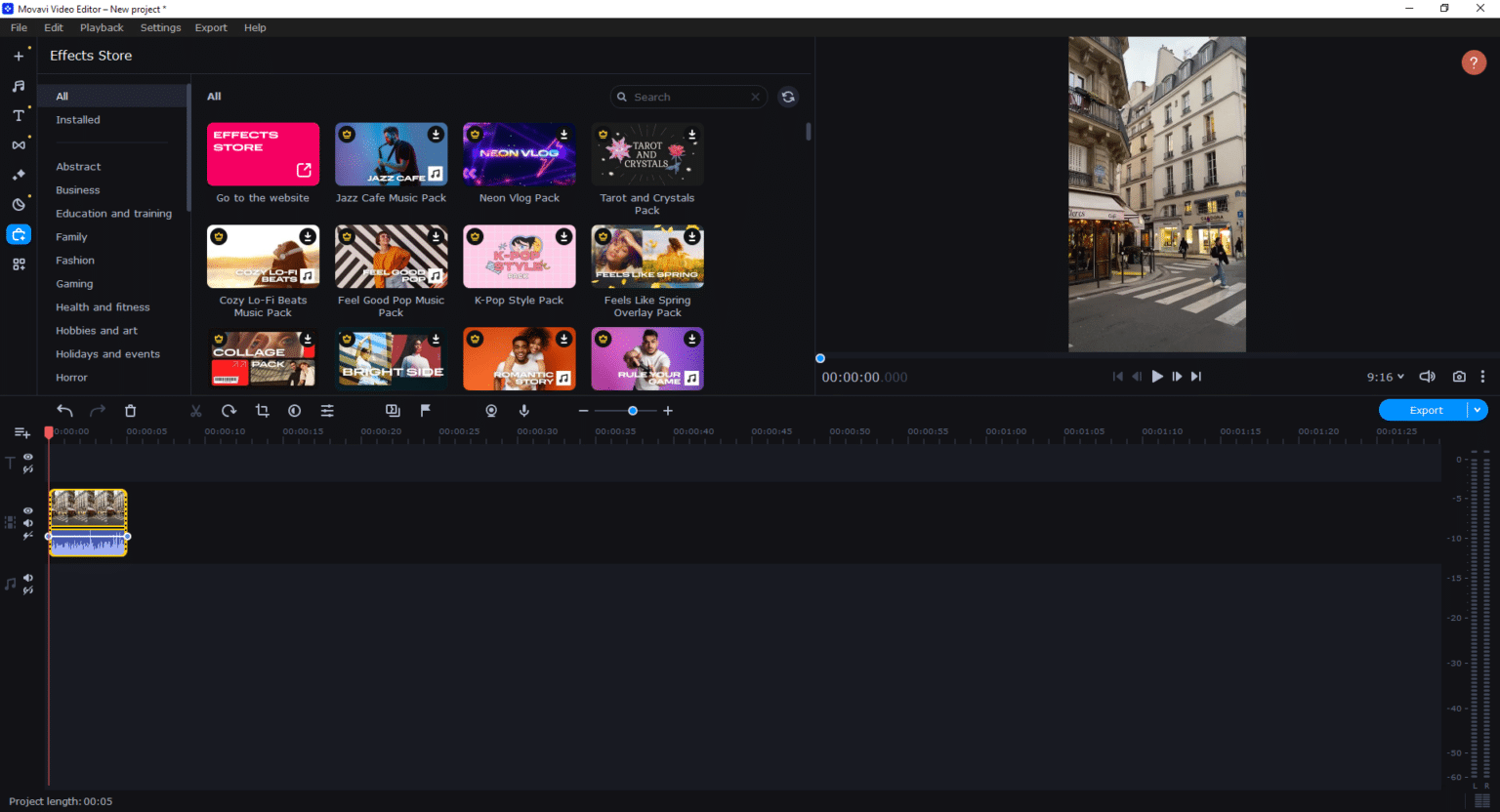This screenshot has width=1500, height=812.
Task: Open Color Adjustments from the toolbar
Action: click(294, 410)
